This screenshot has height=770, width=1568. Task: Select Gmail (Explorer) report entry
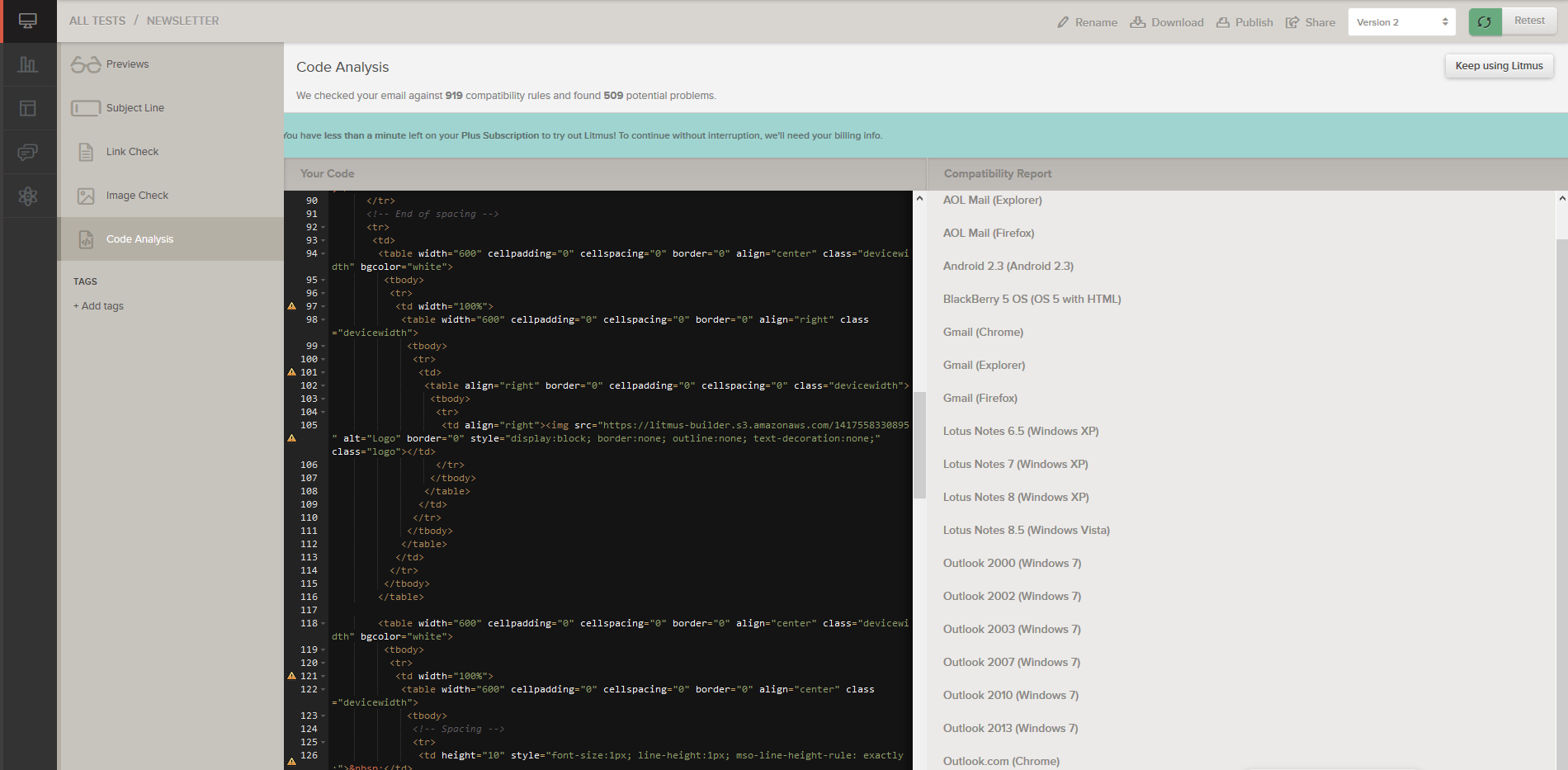(984, 366)
